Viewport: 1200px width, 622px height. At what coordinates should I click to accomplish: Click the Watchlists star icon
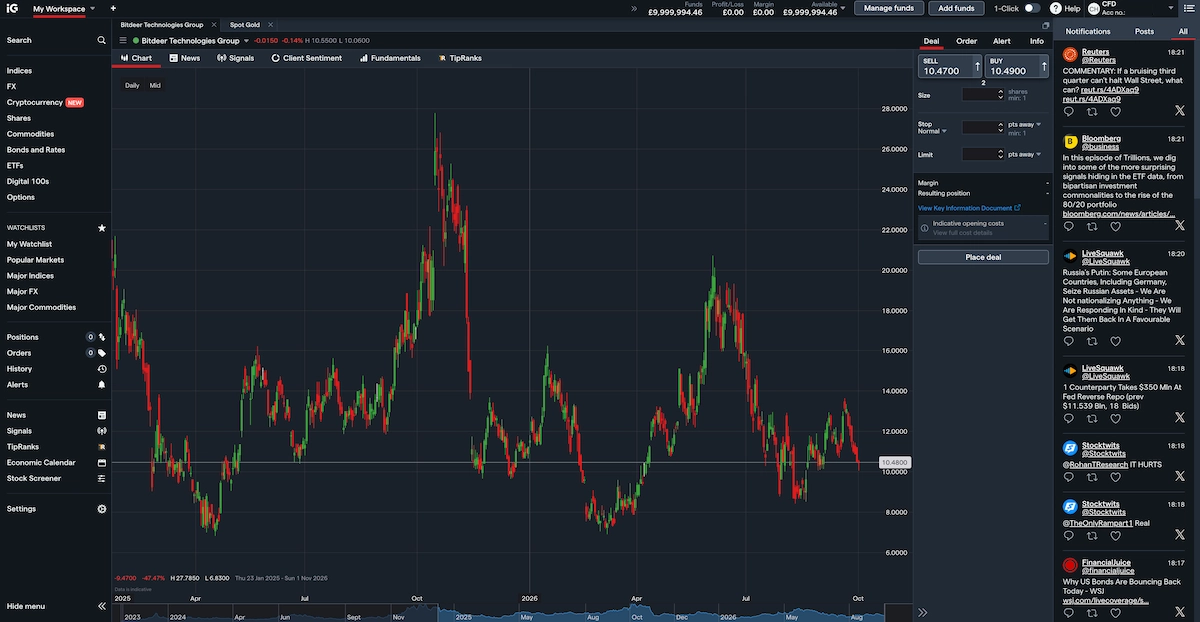pyautogui.click(x=102, y=228)
